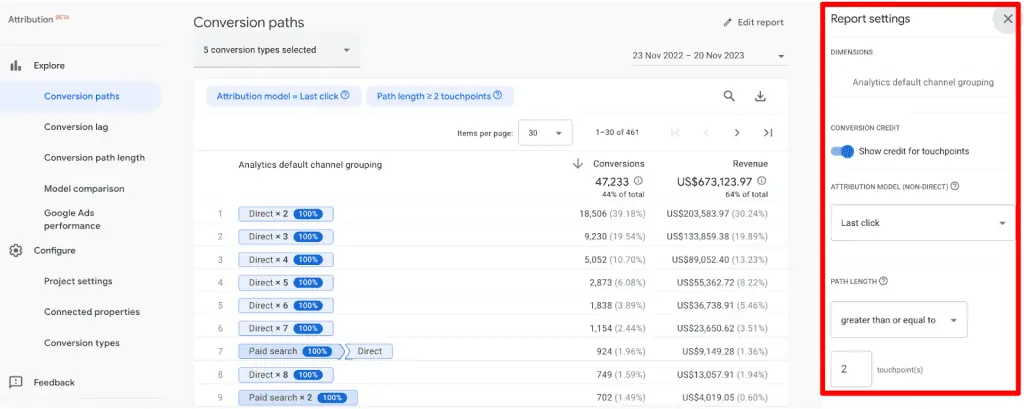Screen dimensions: 1024x409
Task: Toggle Show credit for touchpoints switch
Action: (842, 151)
